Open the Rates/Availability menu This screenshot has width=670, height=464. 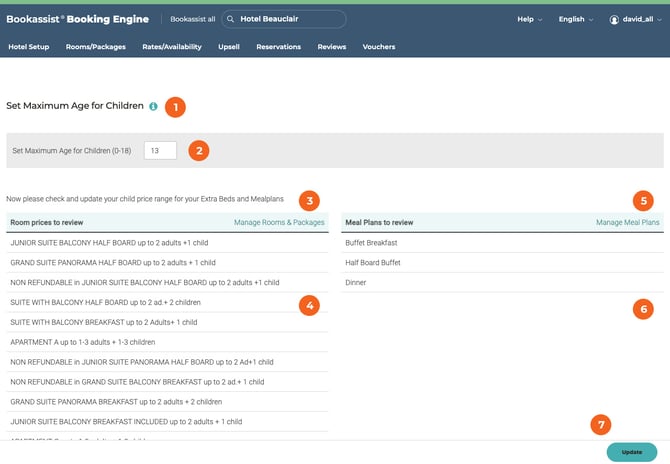172,47
